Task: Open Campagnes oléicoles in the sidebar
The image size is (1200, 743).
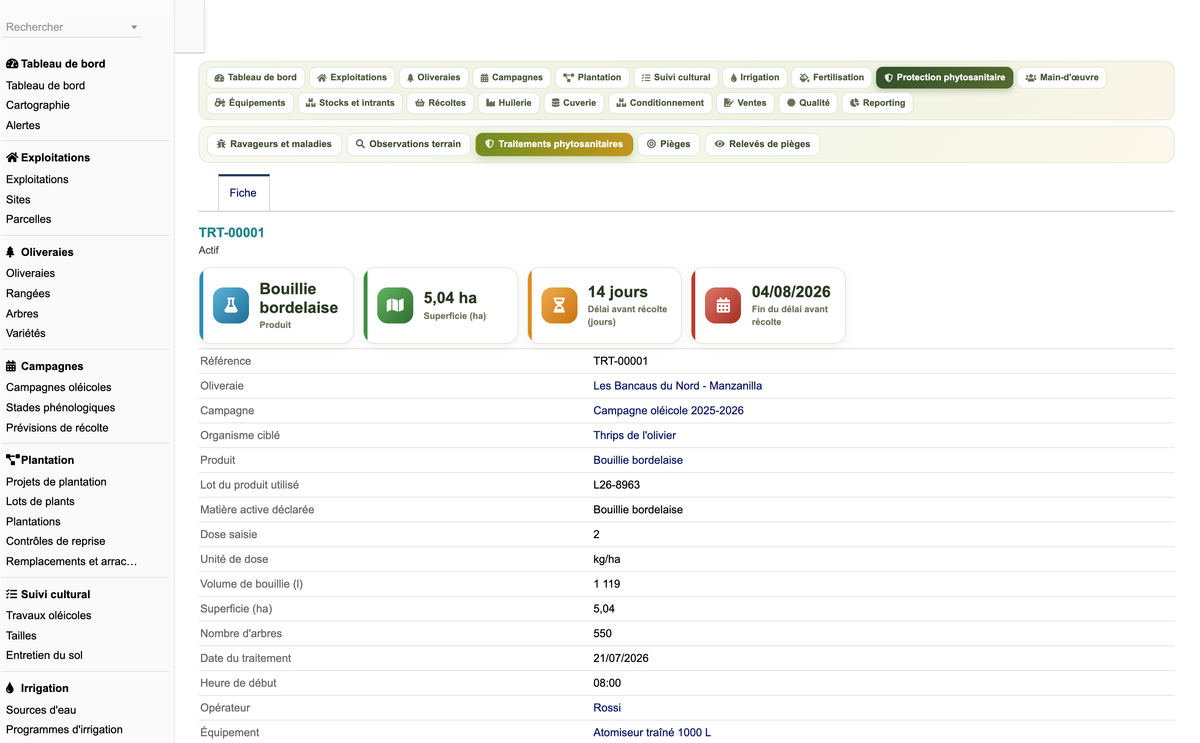Action: click(59, 387)
